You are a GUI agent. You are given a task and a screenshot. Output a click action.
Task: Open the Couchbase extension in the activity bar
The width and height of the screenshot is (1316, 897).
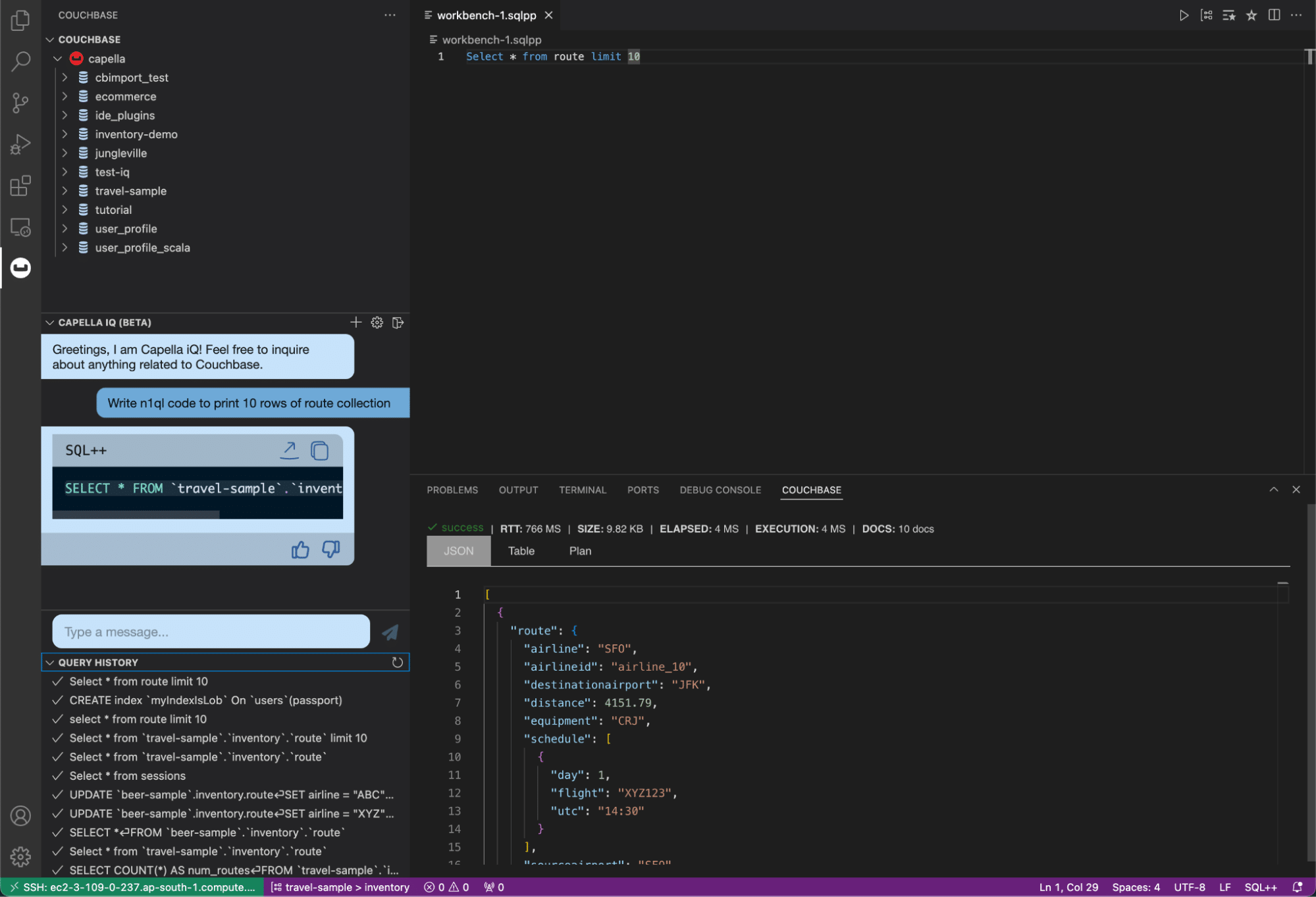coord(20,269)
